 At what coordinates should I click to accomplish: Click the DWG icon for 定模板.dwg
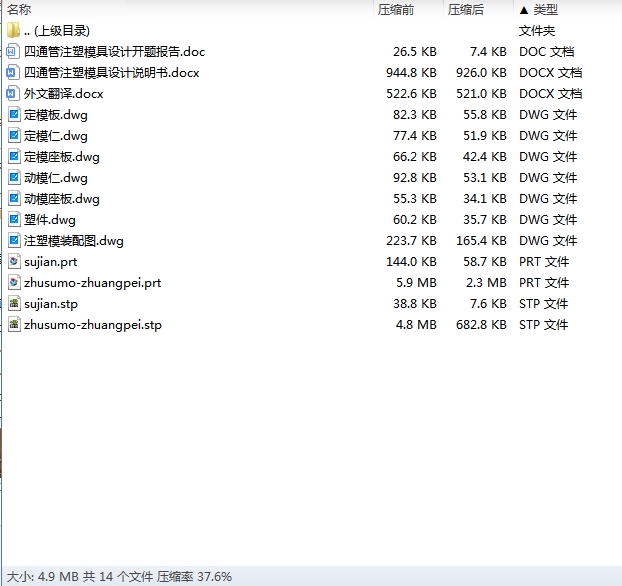[x=14, y=115]
